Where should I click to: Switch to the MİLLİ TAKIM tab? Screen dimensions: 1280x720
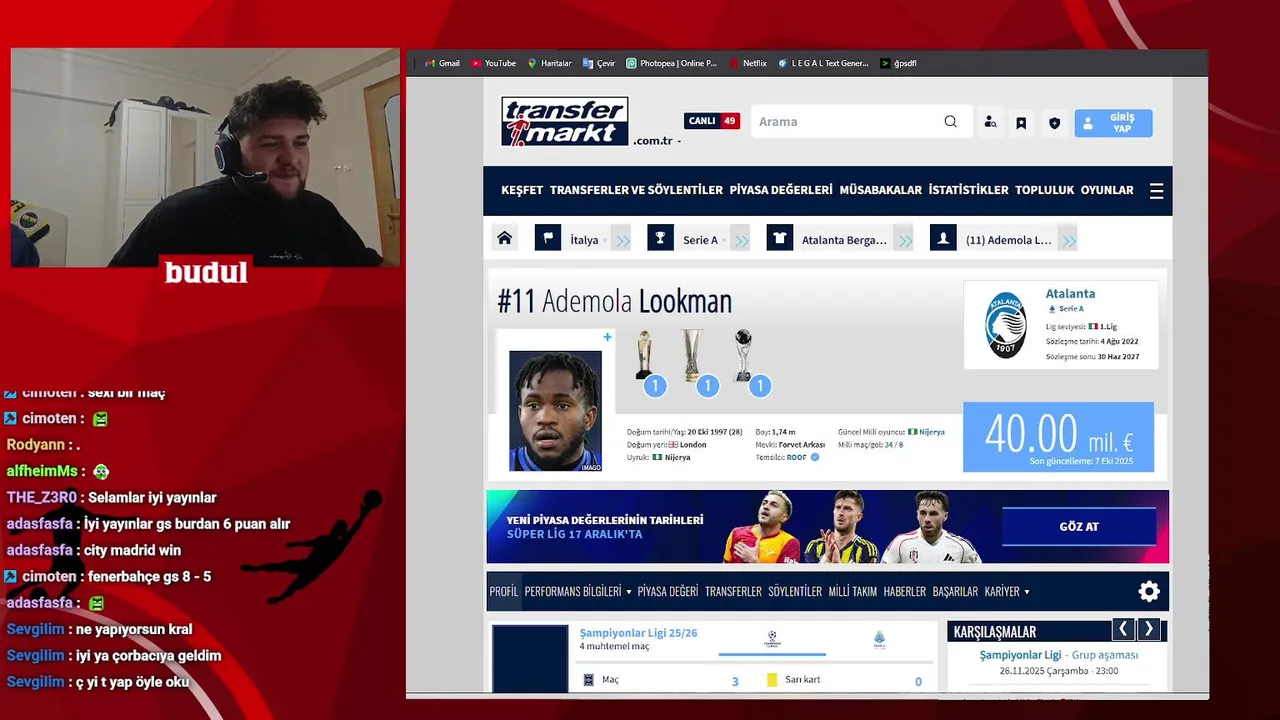click(x=853, y=592)
